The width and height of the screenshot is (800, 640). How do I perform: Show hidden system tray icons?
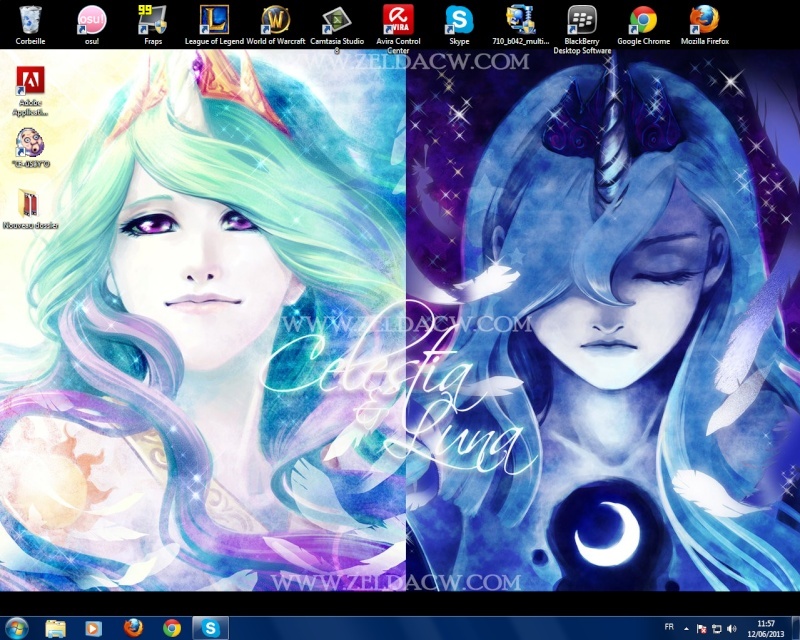pos(686,629)
